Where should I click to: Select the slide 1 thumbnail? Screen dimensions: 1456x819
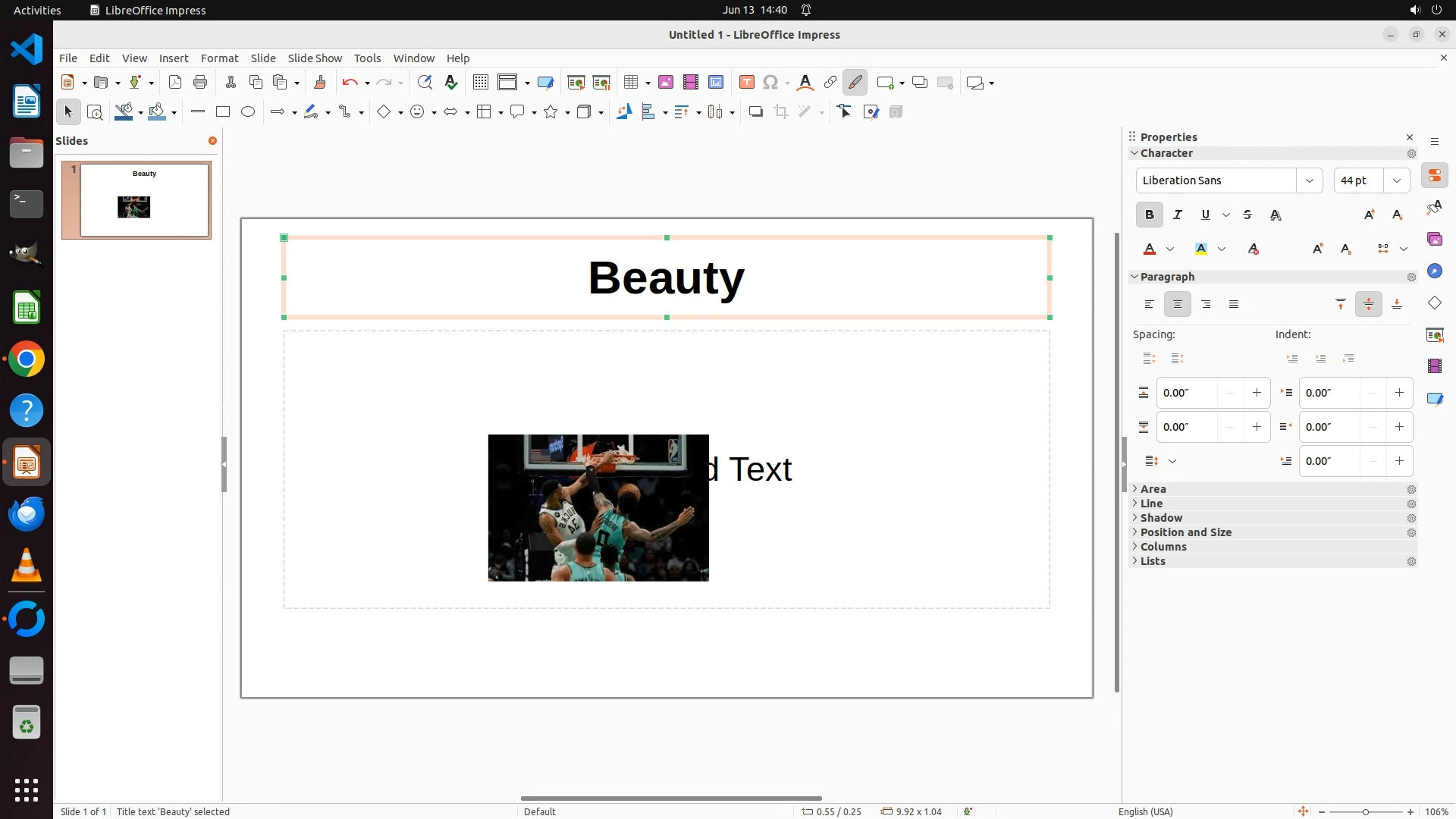[144, 200]
